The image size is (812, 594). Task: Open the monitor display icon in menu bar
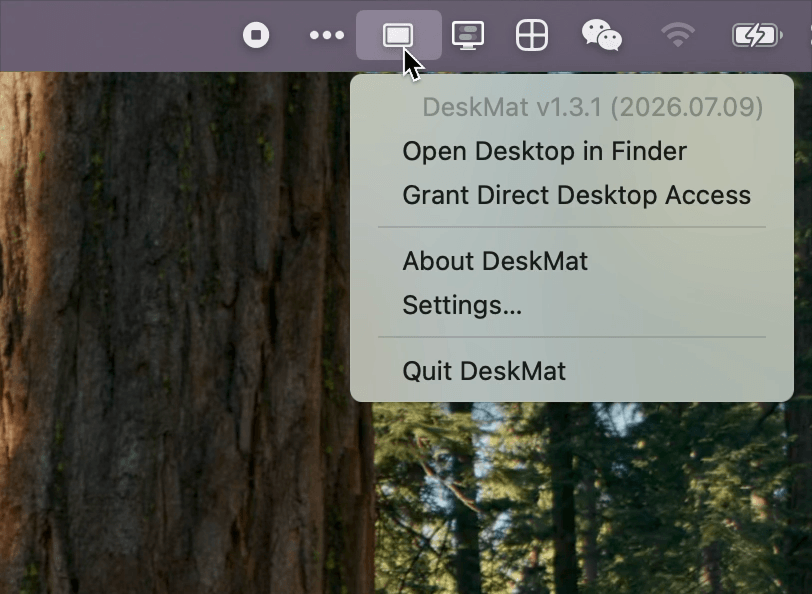coord(468,35)
